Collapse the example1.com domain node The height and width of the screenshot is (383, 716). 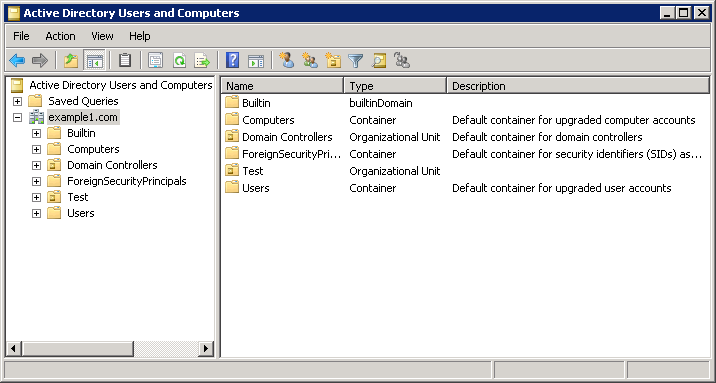click(17, 117)
